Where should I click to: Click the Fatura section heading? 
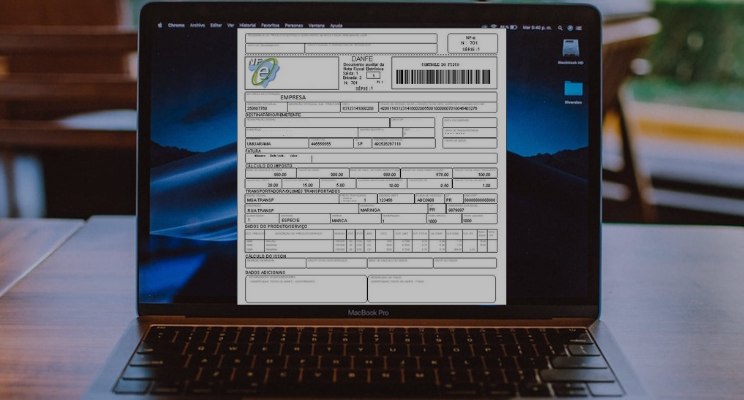pyautogui.click(x=253, y=151)
